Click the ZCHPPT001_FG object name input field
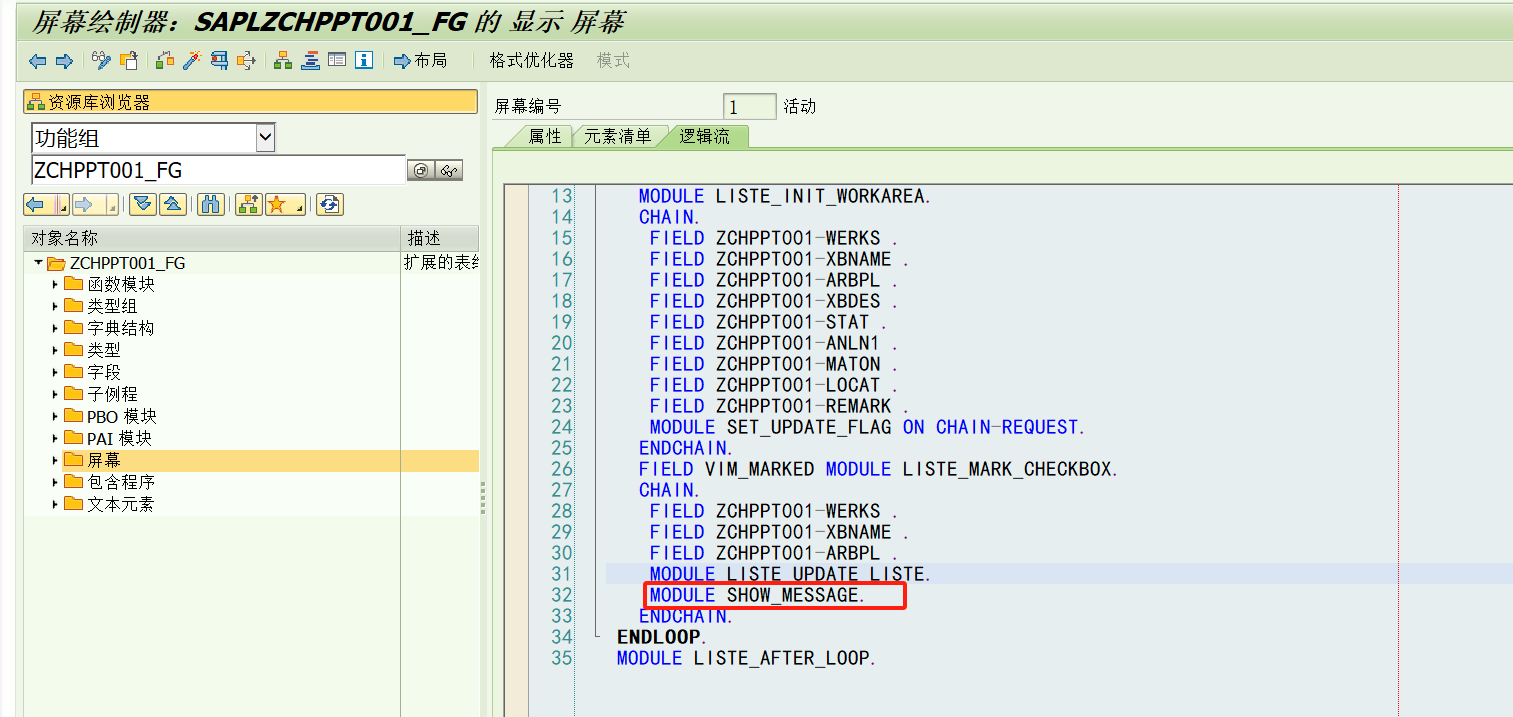The height and width of the screenshot is (717, 1513). pos(218,170)
